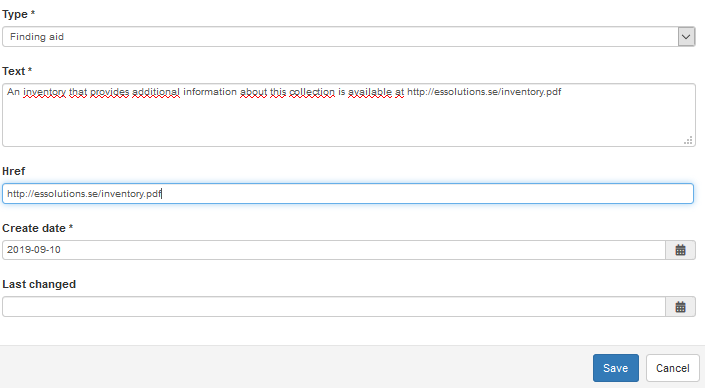Cancel the dialog
Image resolution: width=705 pixels, height=388 pixels.
click(x=673, y=368)
